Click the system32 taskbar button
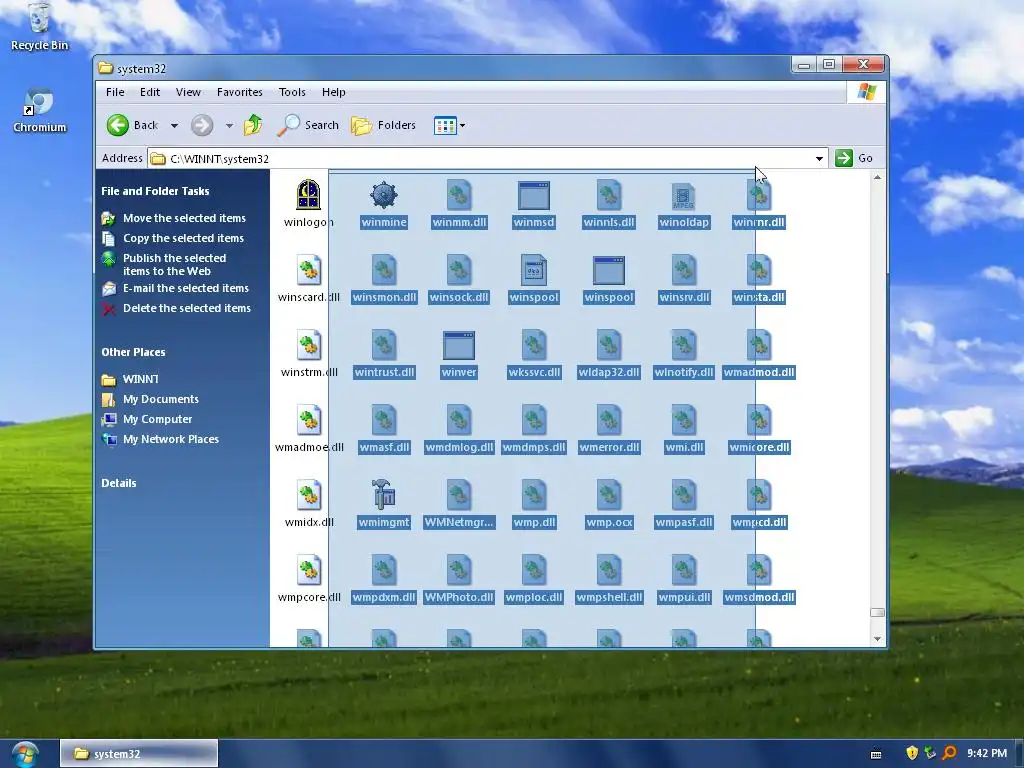Screen dimensions: 1024x768 (139, 754)
